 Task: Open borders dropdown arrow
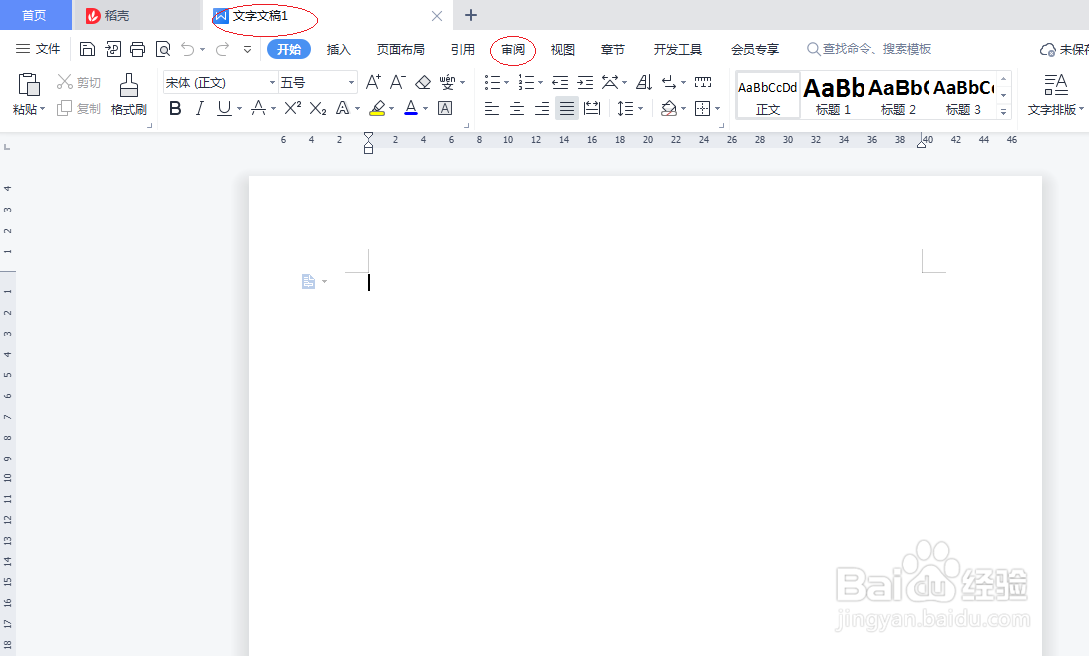[x=717, y=109]
